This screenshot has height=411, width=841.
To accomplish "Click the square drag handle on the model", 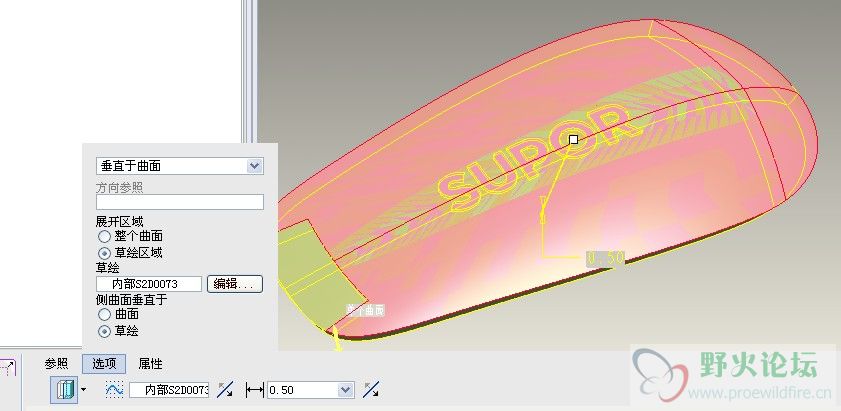I will pos(573,140).
